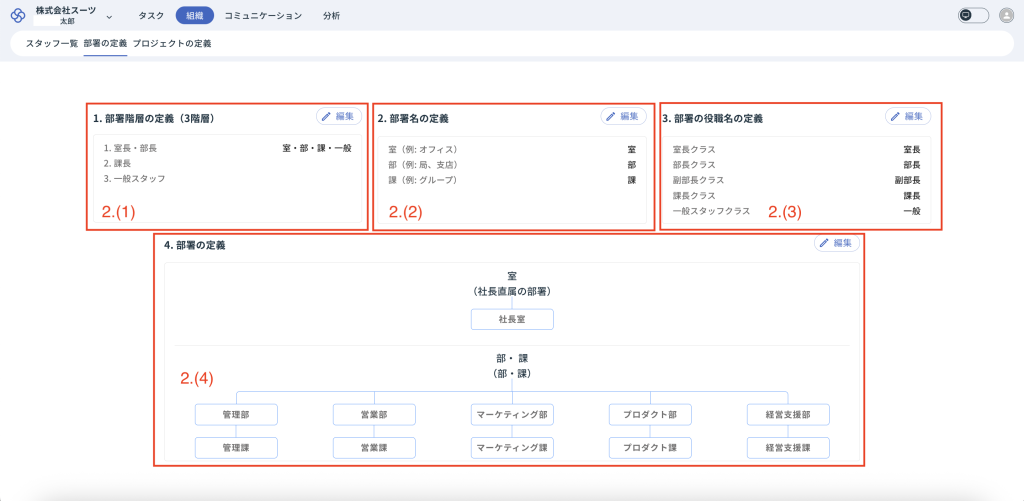1024x501 pixels.
Task: Go to コミュニケーション in the top navigation
Action: 262,16
